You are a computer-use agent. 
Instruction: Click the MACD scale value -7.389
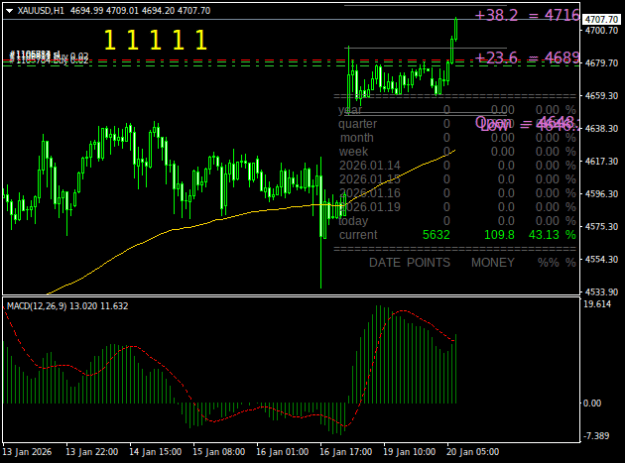(596, 436)
